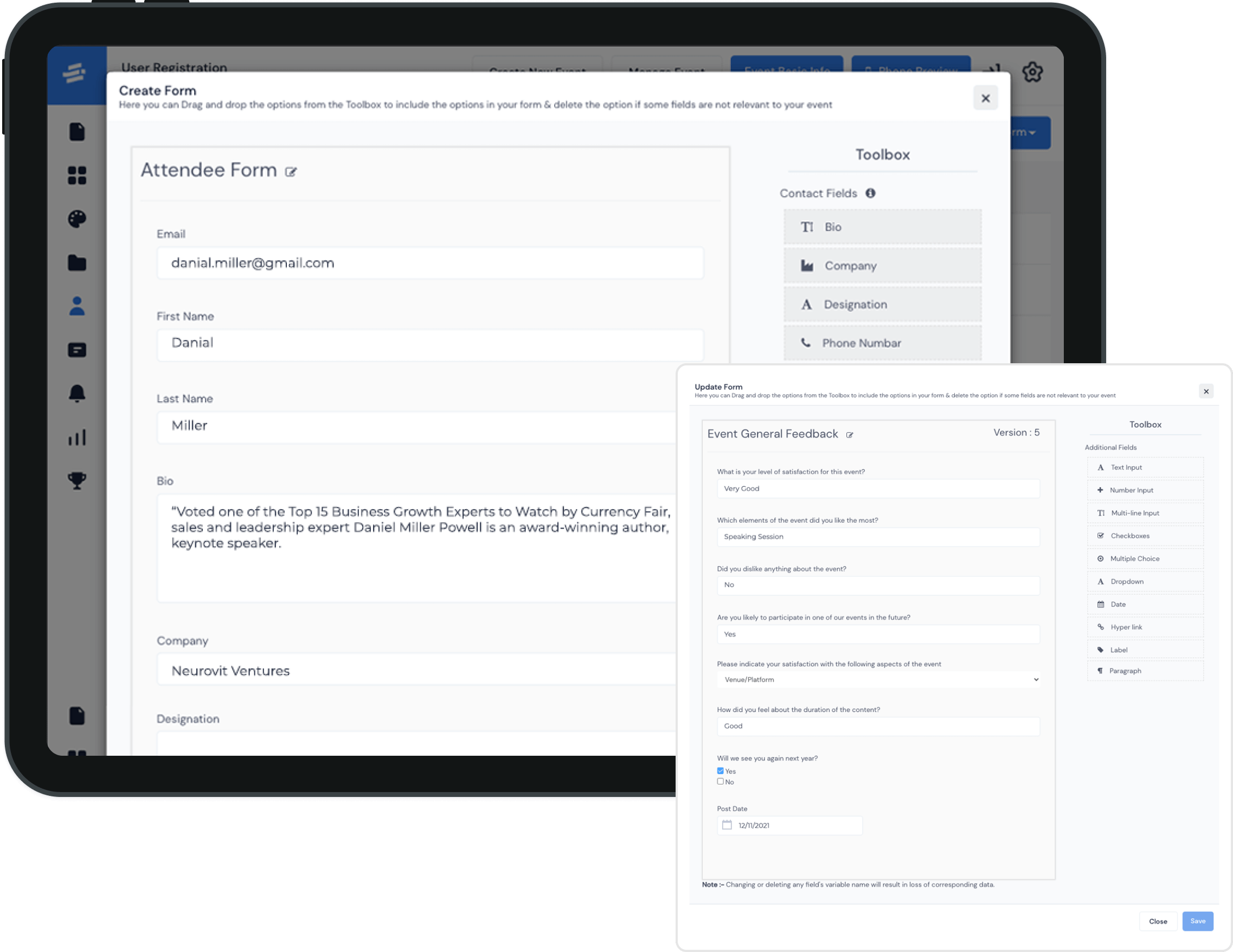Click the dashboard grid icon in the sidebar

(77, 176)
